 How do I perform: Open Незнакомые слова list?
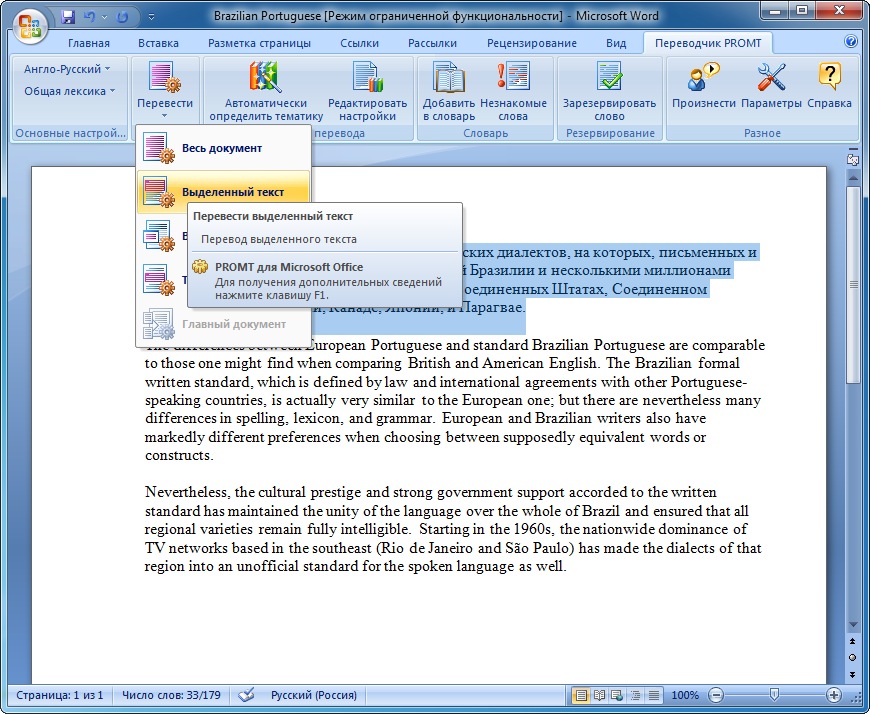(x=513, y=78)
